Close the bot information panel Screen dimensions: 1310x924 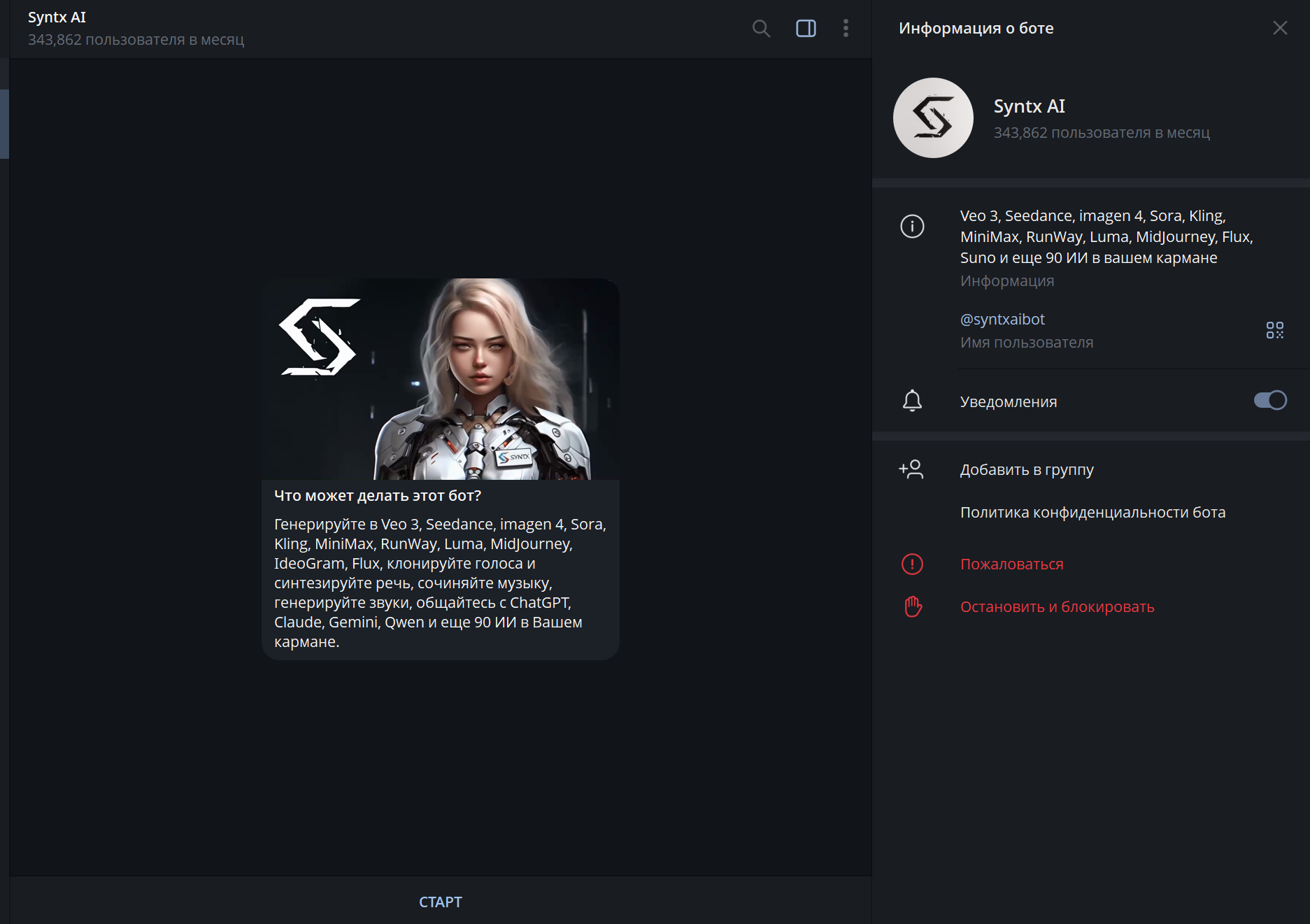click(1280, 28)
